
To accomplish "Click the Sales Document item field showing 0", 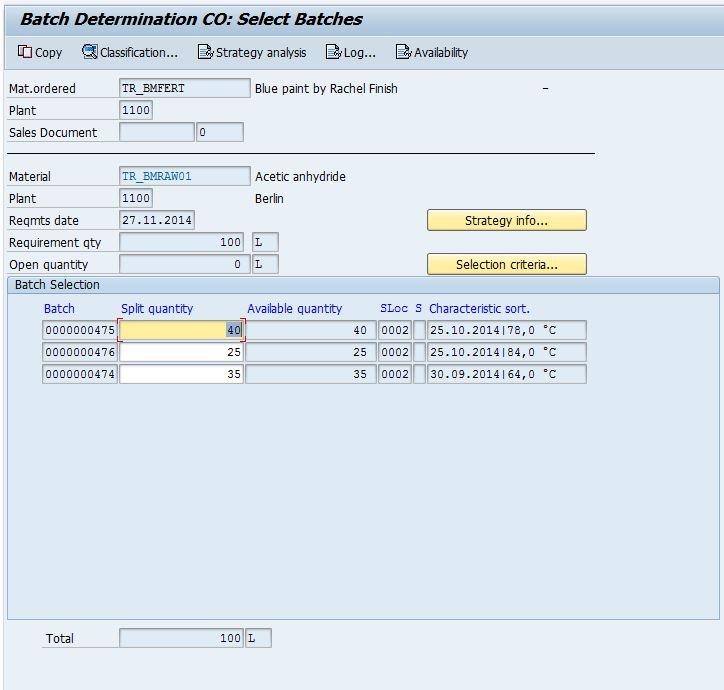I will click(220, 132).
